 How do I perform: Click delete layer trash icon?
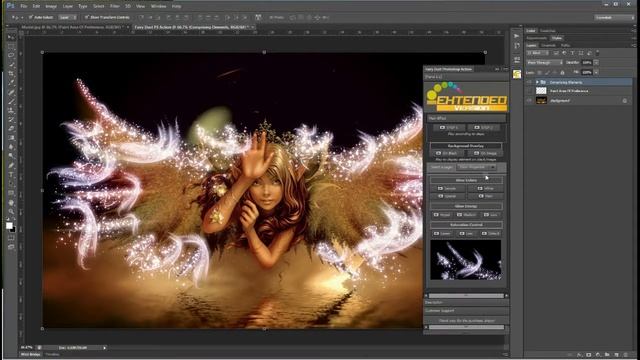(x=626, y=355)
